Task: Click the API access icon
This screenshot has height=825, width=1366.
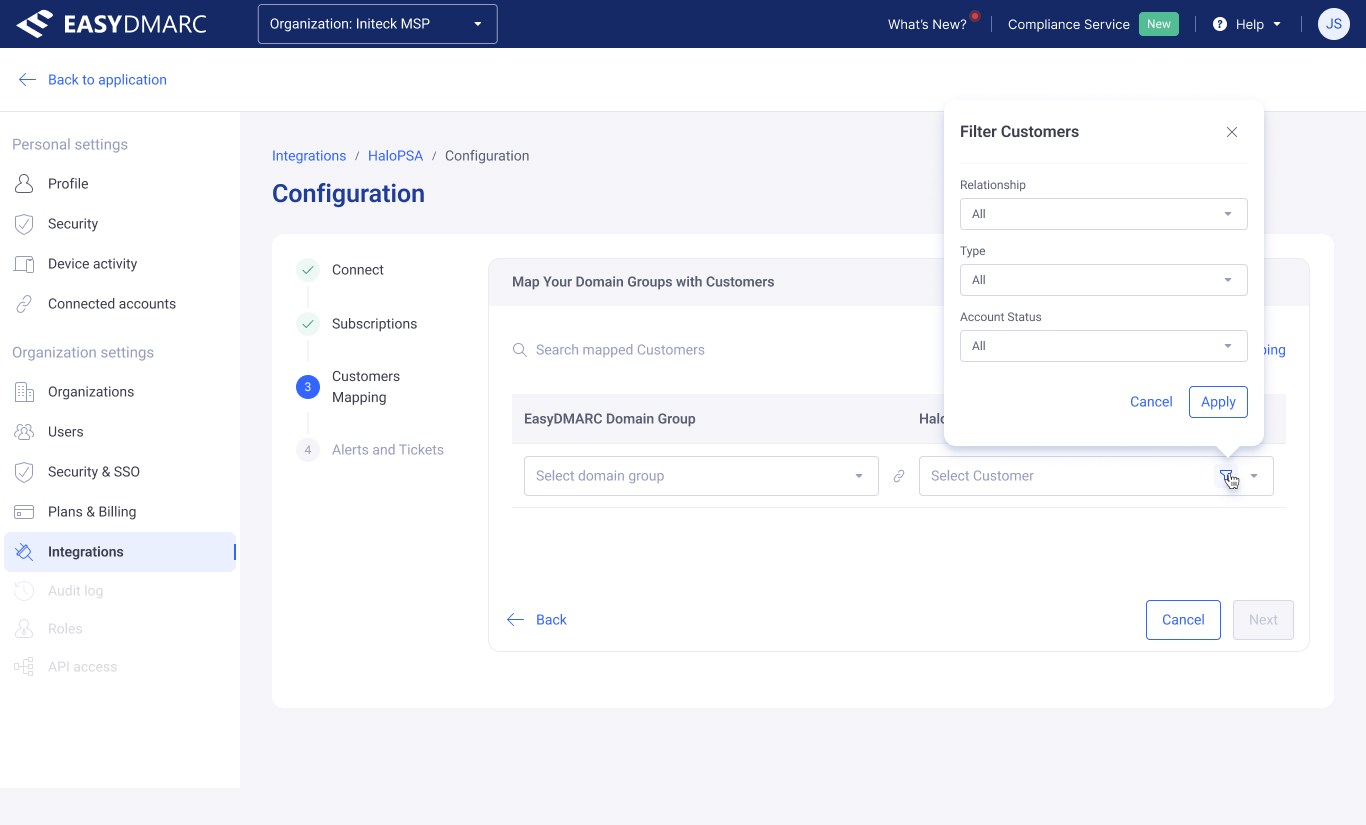Action: (24, 667)
